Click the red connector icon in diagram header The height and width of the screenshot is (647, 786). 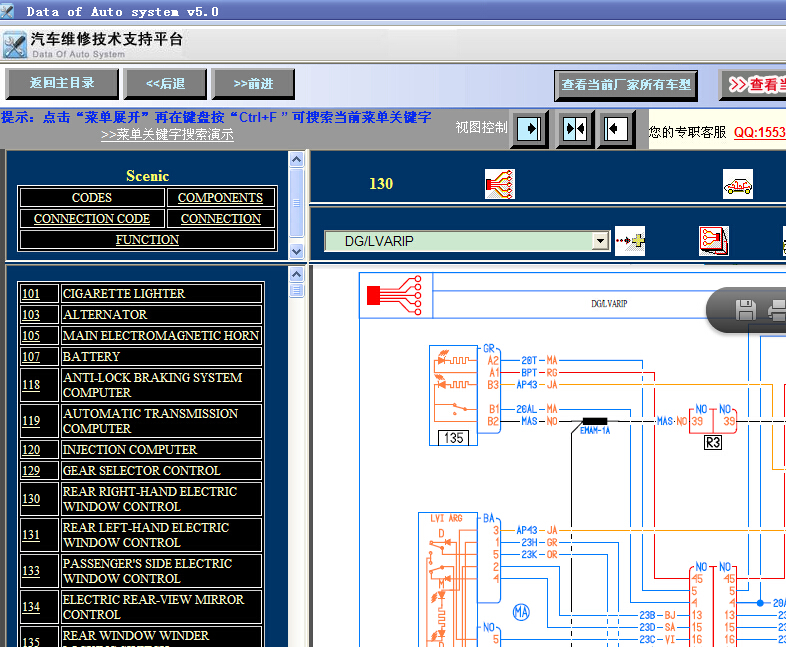395,296
